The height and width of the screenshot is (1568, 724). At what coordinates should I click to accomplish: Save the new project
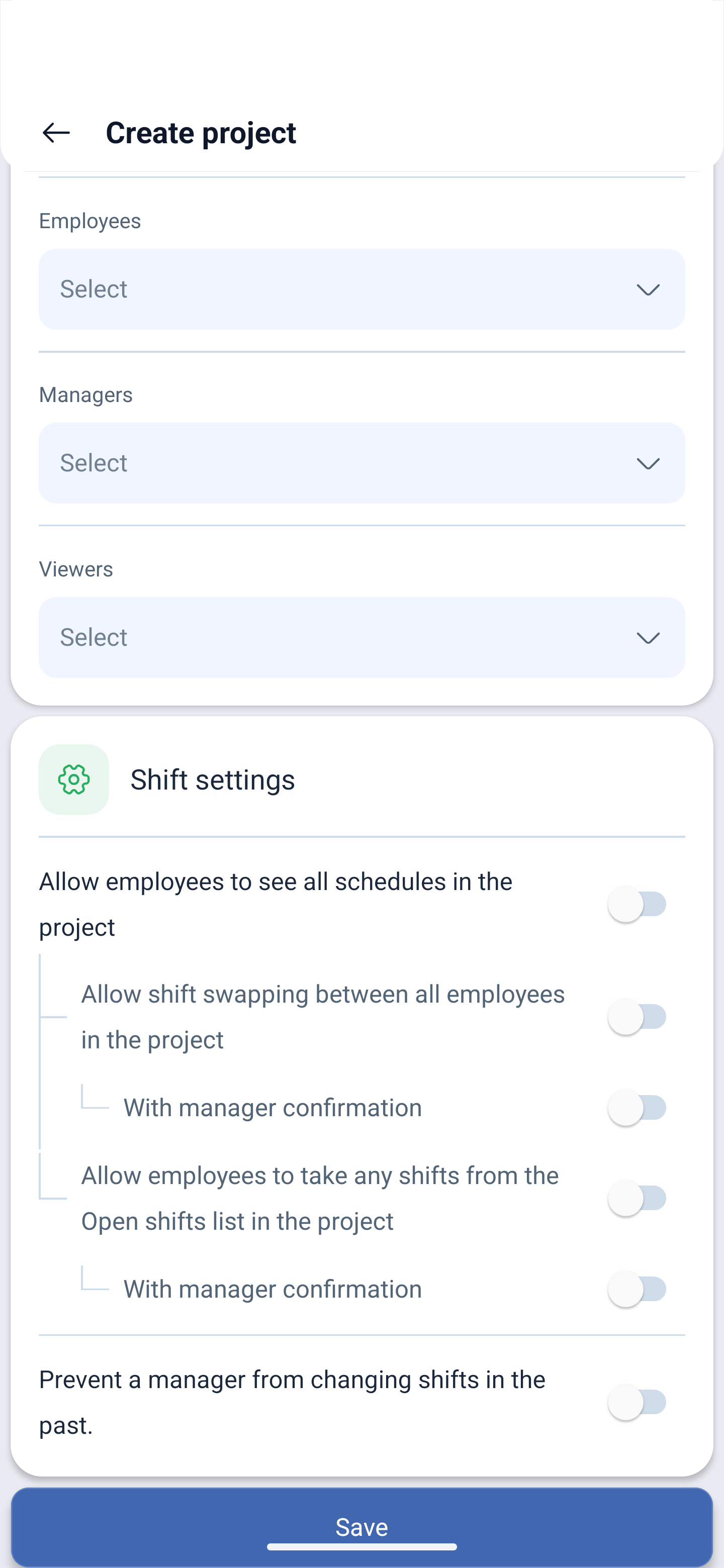tap(361, 1527)
